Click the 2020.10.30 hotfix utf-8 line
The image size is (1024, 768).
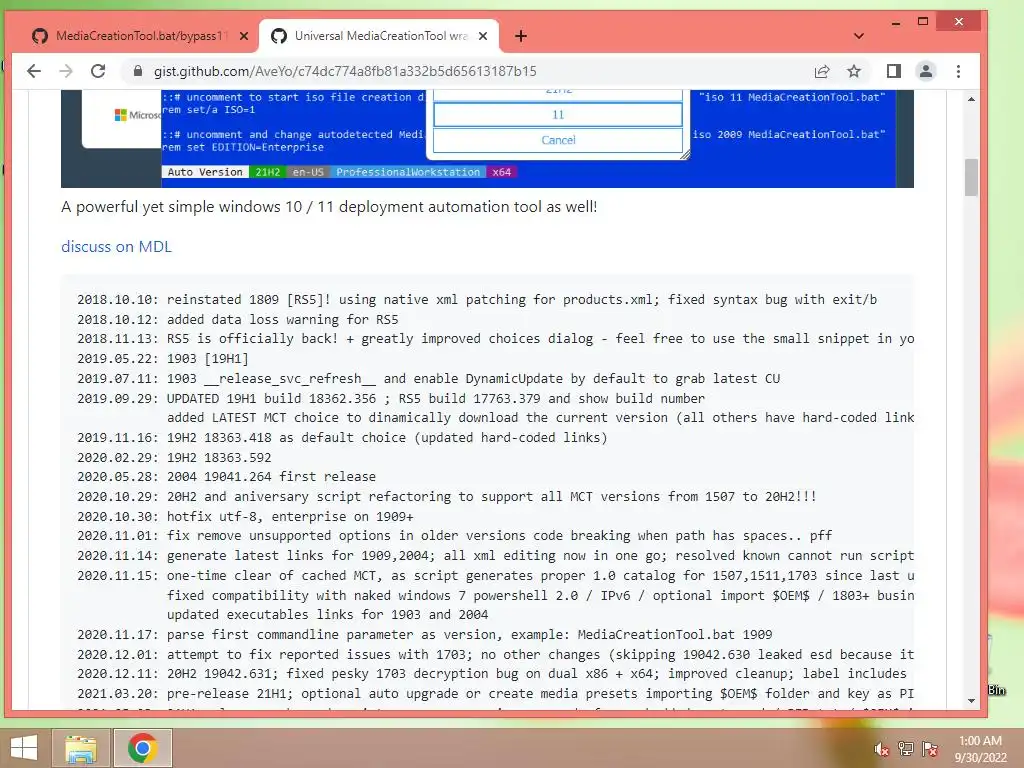coord(245,516)
